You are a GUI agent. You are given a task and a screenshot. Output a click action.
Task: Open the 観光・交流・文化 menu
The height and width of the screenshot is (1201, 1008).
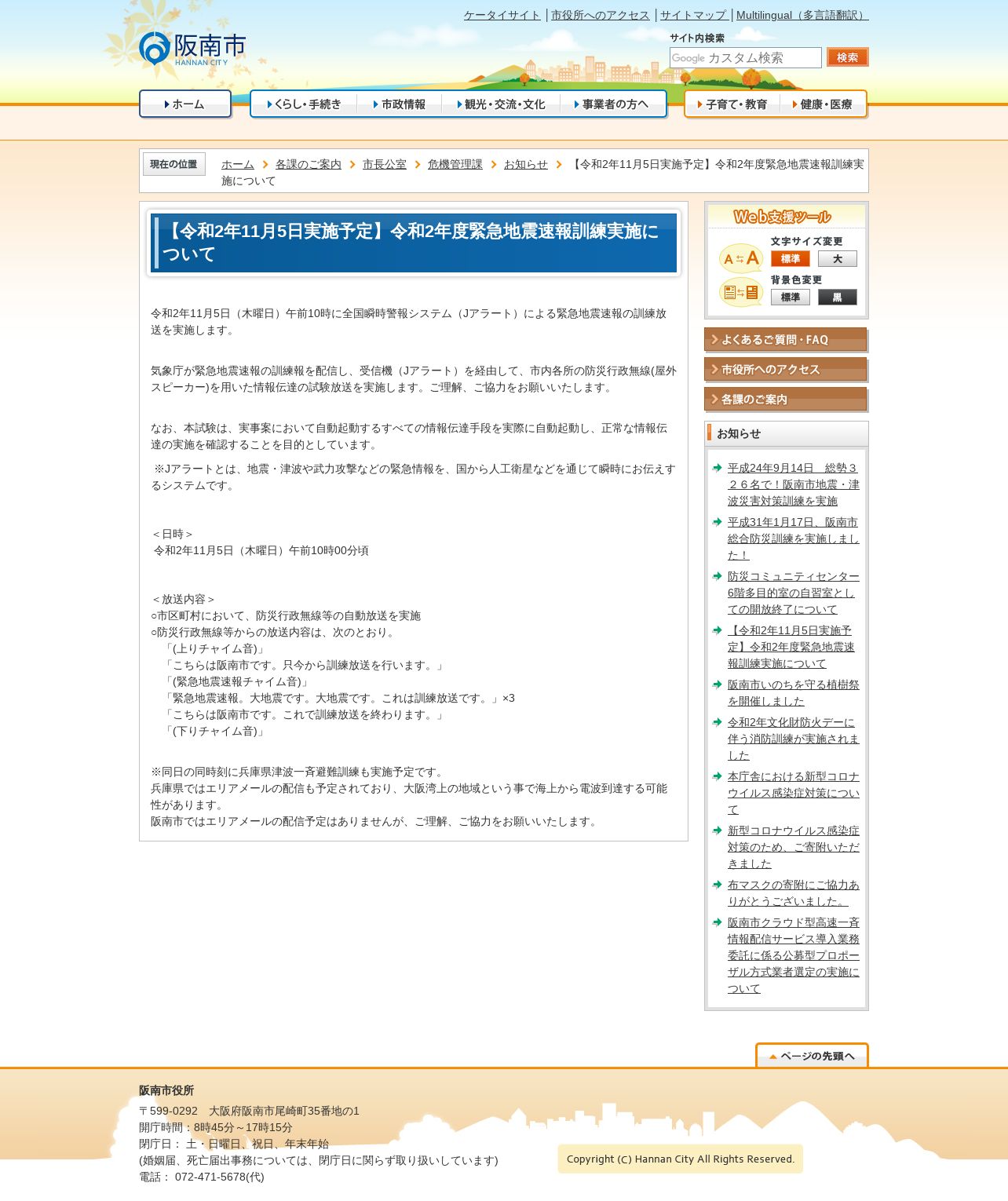point(501,104)
